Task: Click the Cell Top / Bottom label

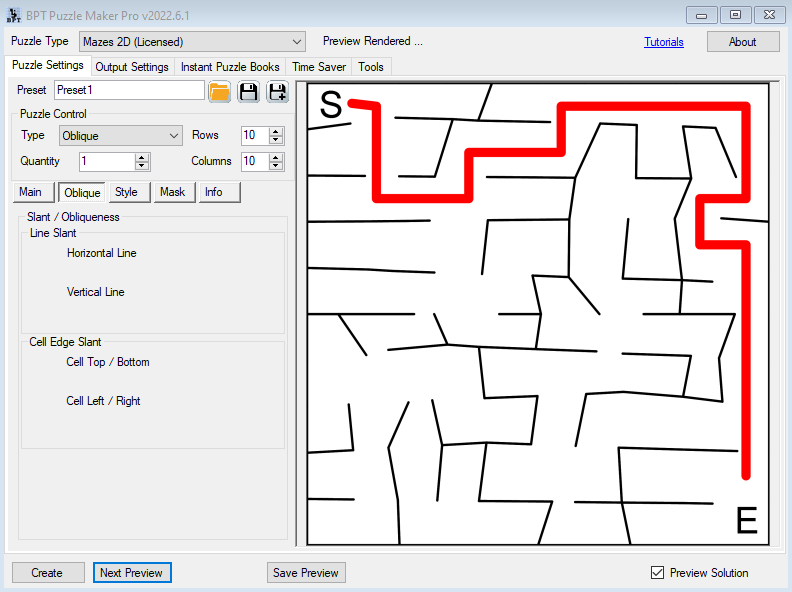Action: (108, 362)
